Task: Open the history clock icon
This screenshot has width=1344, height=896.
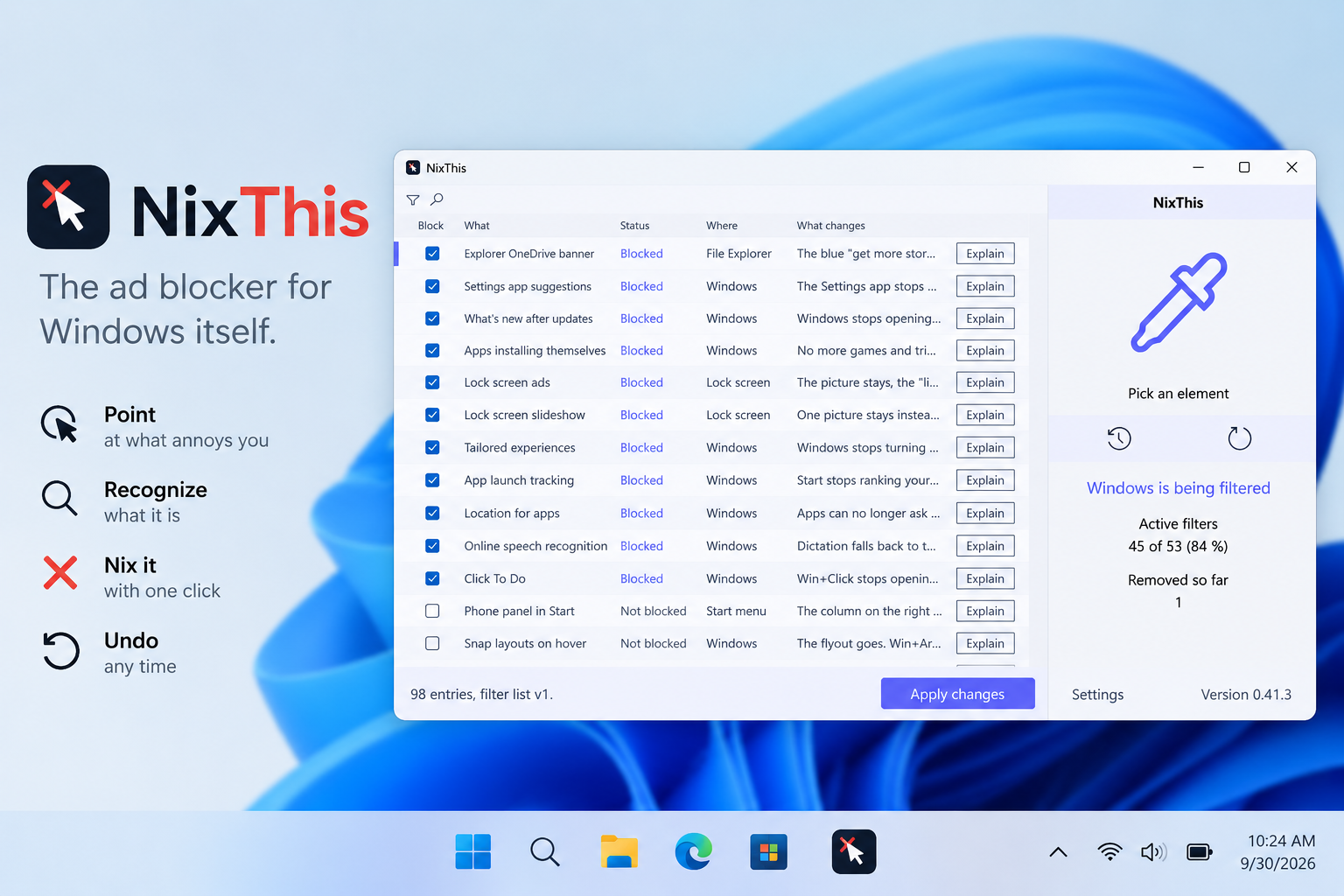Action: click(1119, 438)
